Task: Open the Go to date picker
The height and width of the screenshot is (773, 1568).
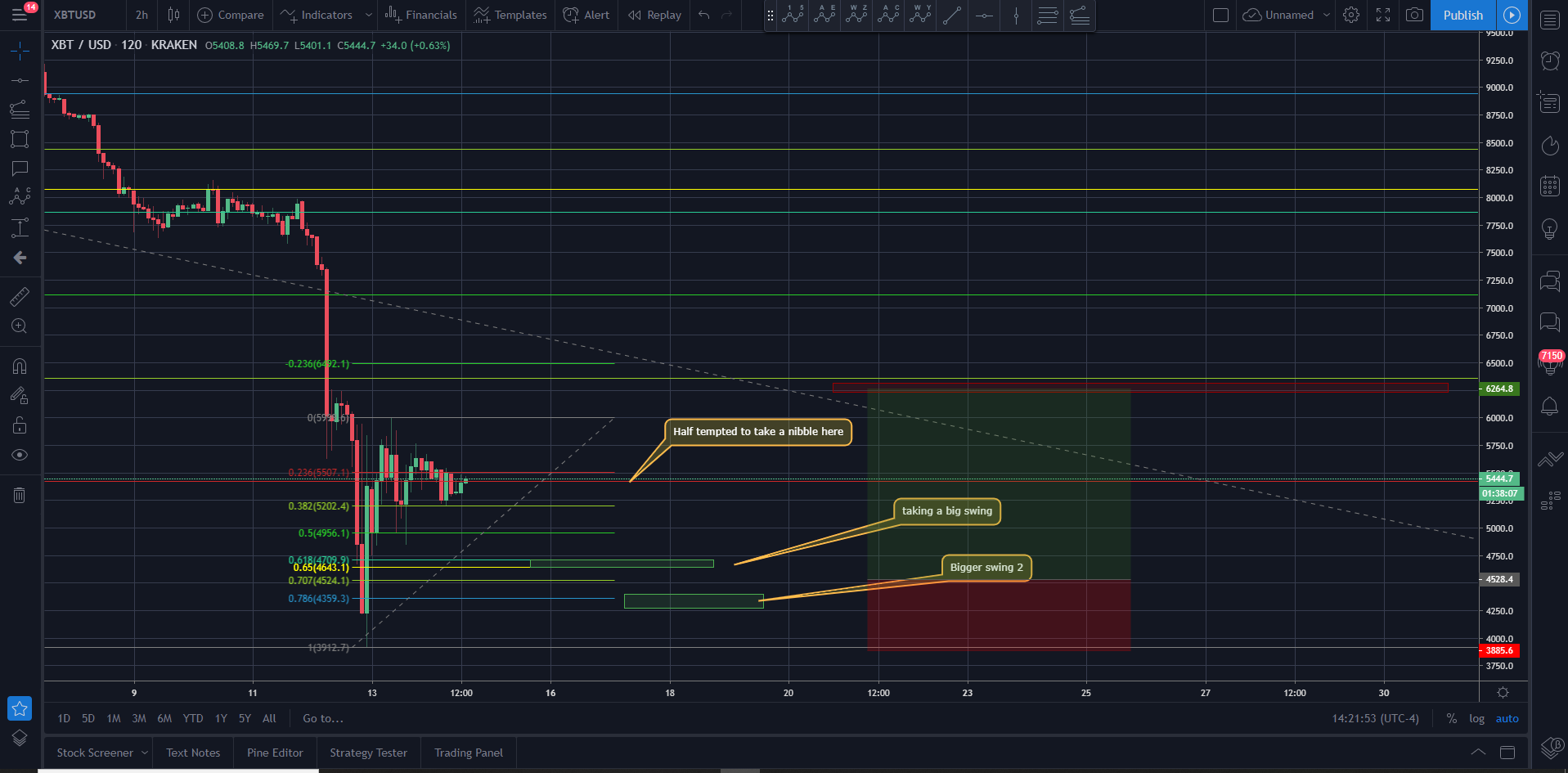Action: click(x=323, y=718)
